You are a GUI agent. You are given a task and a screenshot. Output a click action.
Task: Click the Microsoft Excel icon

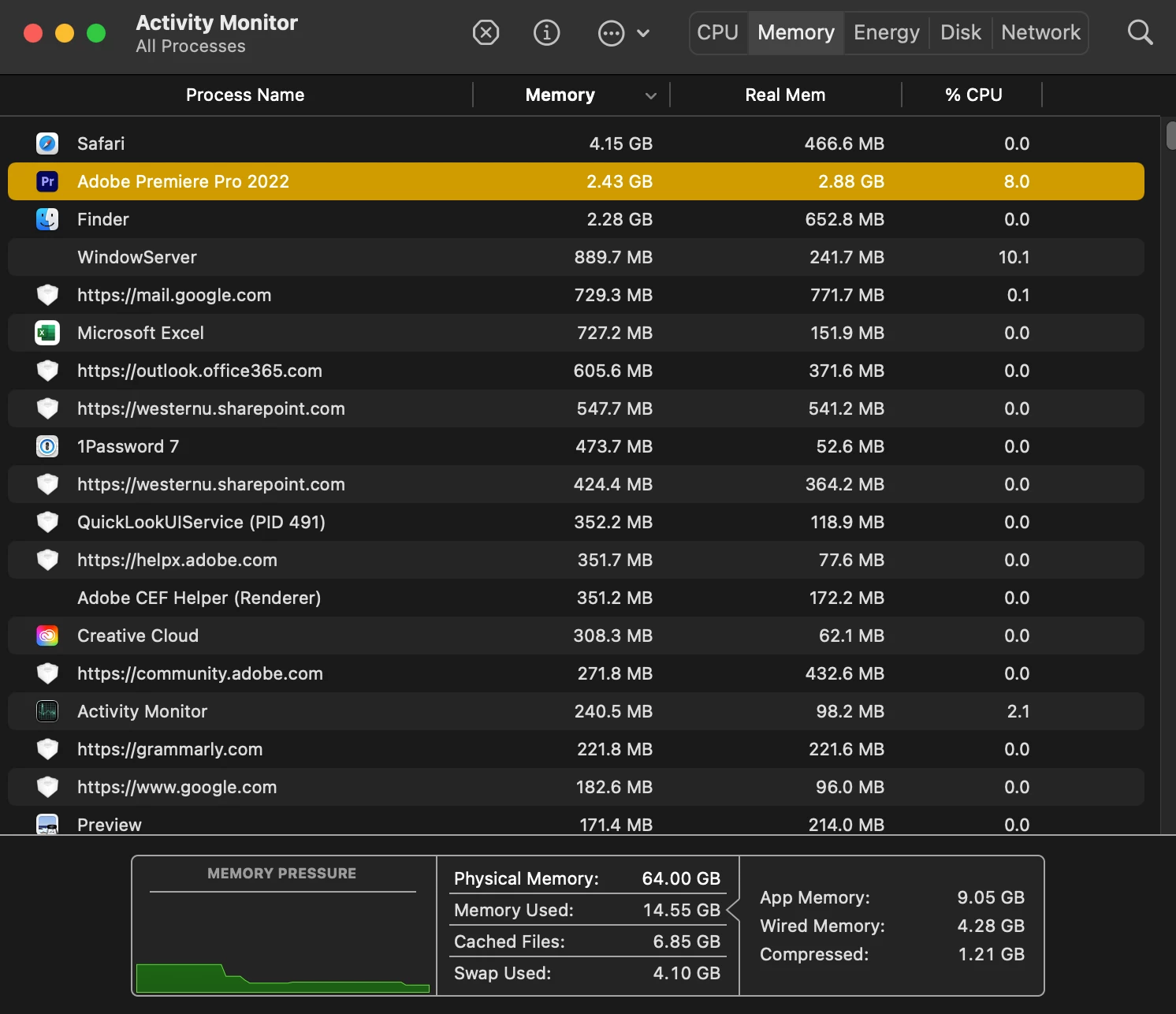[47, 333]
